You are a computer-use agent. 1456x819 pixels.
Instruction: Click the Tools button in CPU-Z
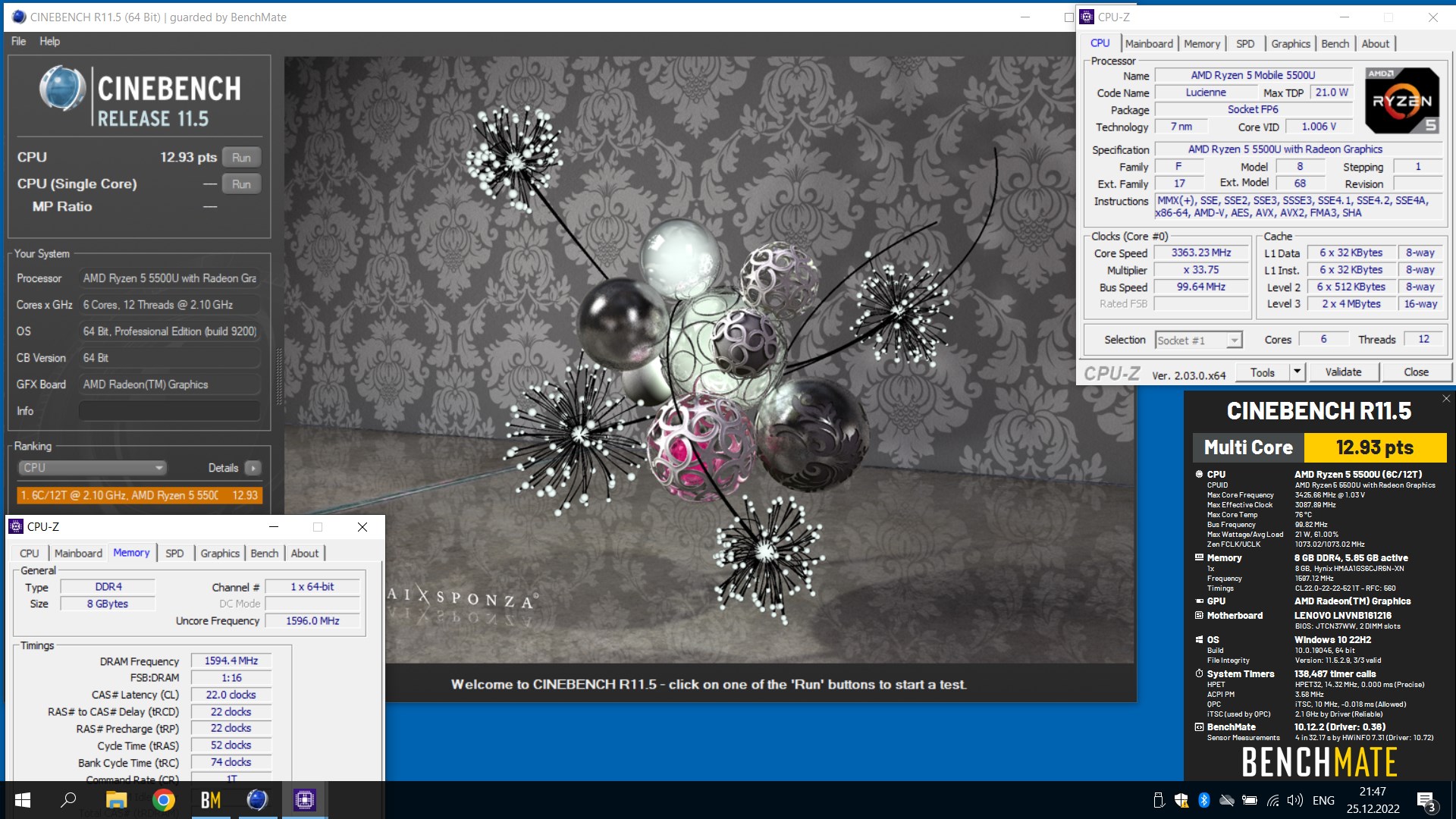[x=1263, y=372]
